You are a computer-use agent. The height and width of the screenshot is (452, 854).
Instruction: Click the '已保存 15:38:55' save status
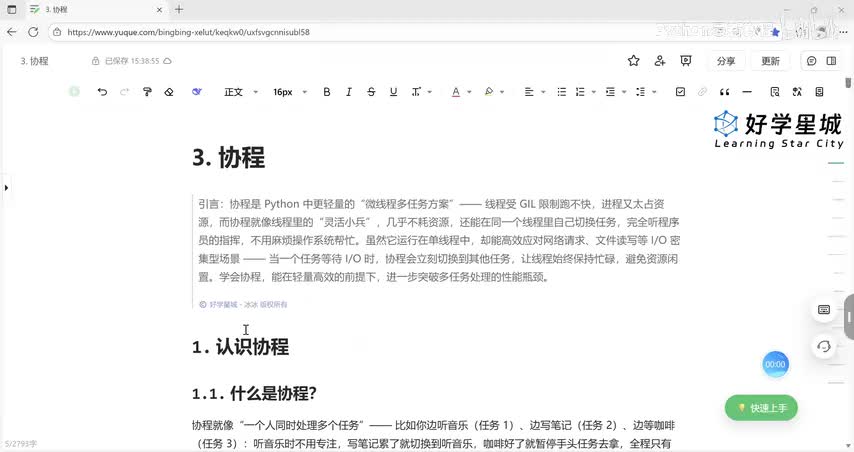point(132,61)
